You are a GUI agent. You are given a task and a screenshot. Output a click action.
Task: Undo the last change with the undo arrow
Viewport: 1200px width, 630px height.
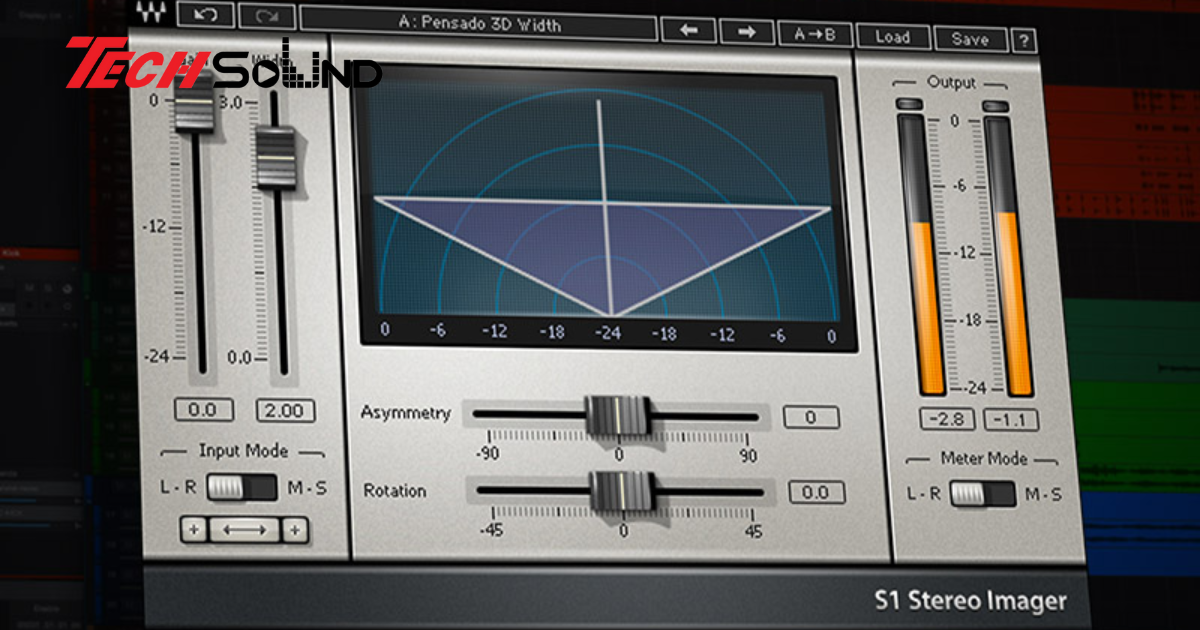tap(206, 15)
